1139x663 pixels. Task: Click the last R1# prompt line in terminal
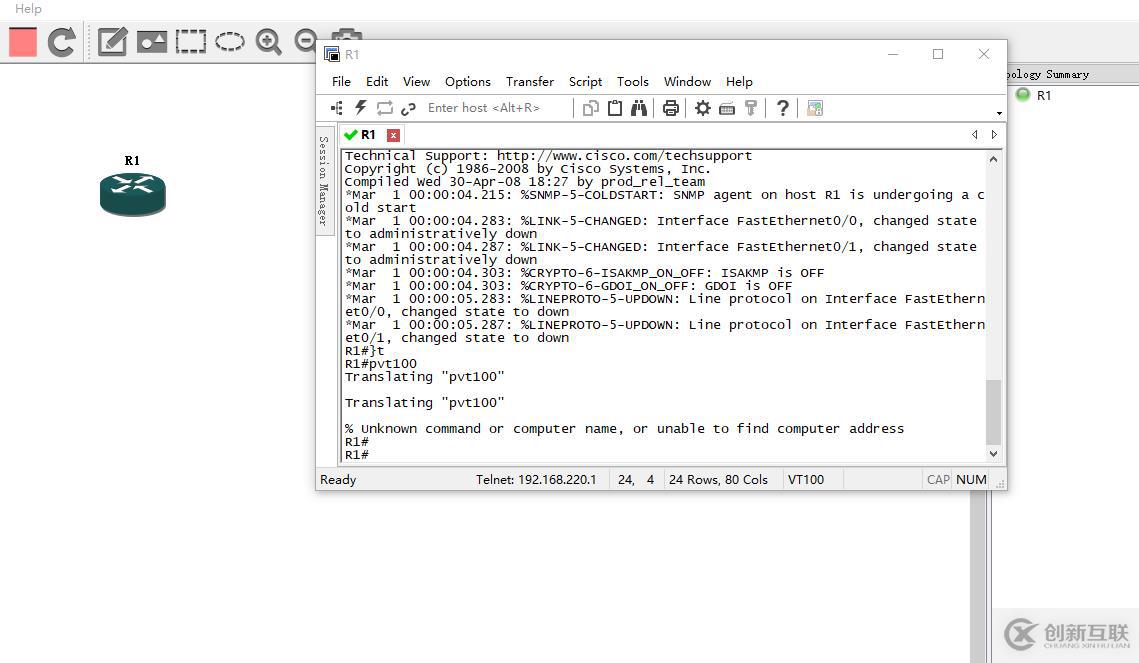[357, 455]
